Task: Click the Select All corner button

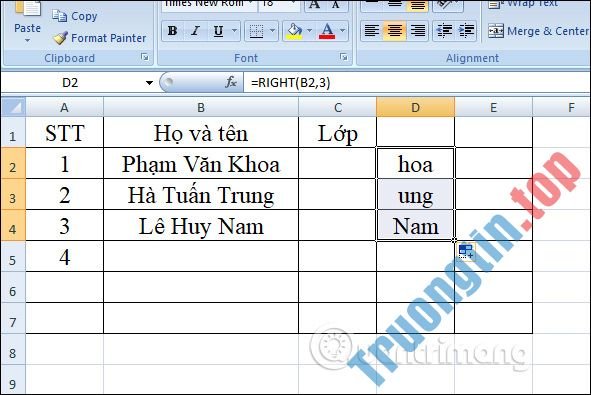Action: (x=14, y=107)
